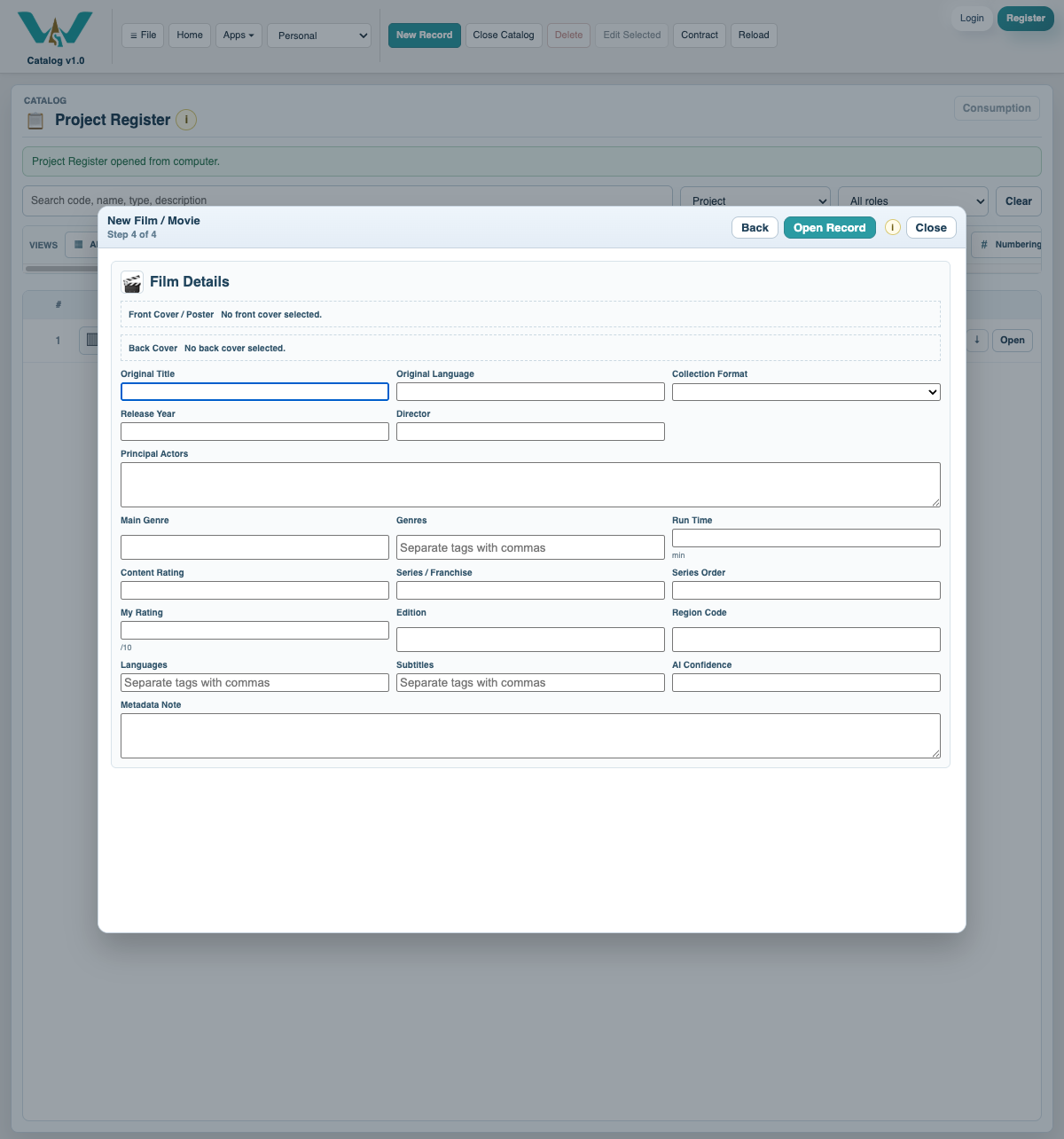The height and width of the screenshot is (1139, 1064).
Task: Click 'Project Register opened from computer.' message
Action: (x=126, y=161)
